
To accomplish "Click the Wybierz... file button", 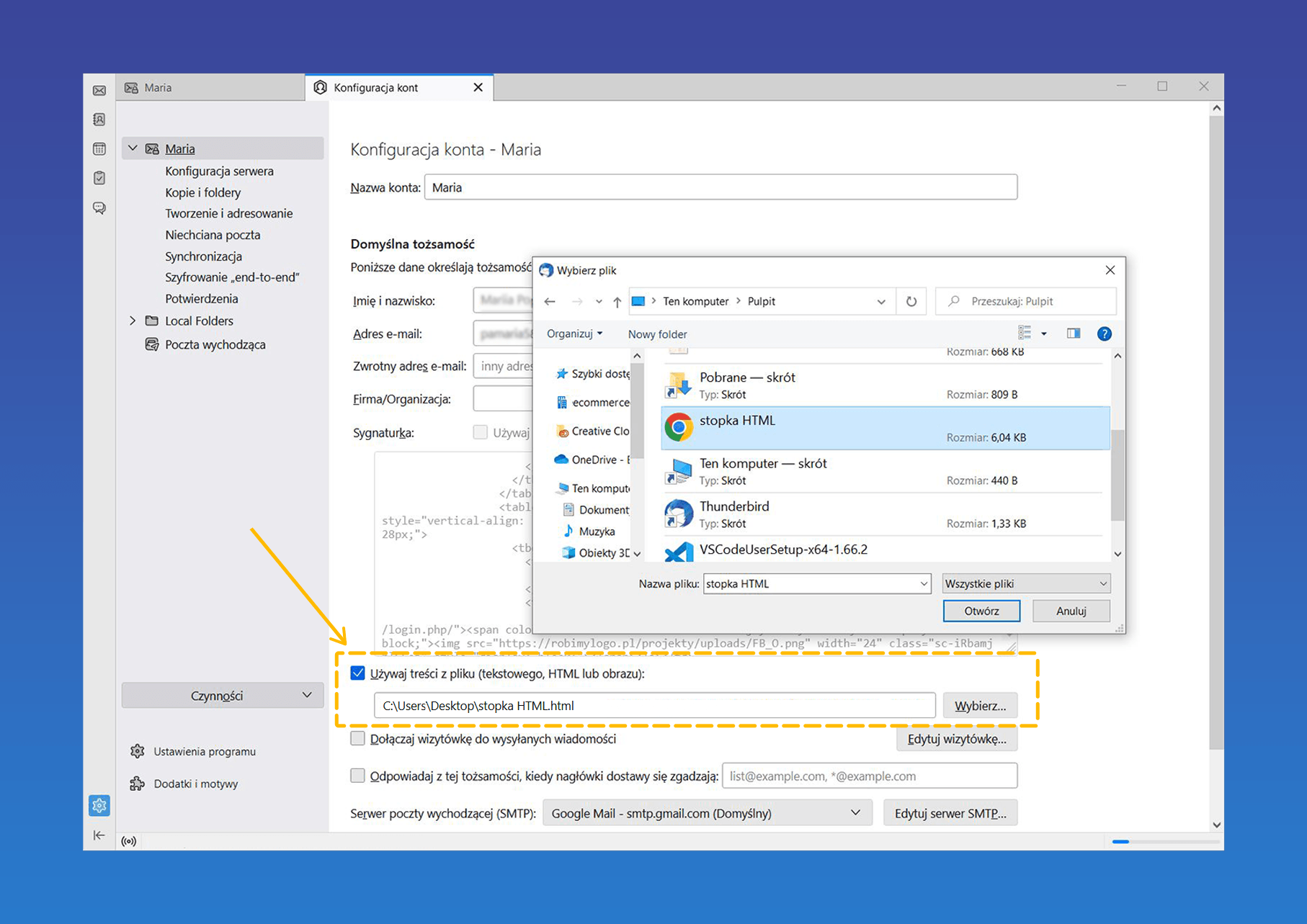I will (980, 706).
